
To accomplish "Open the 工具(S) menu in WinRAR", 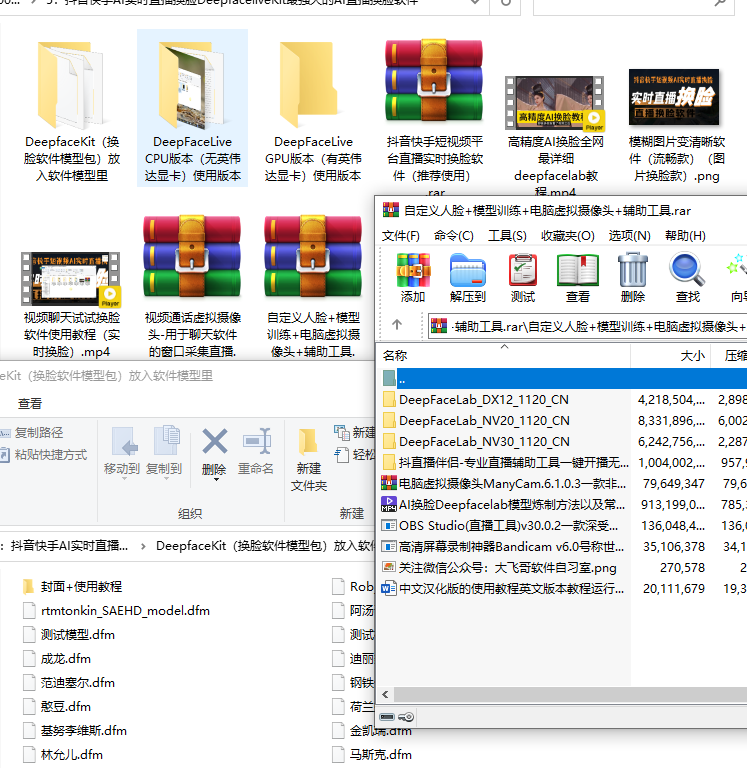I will [507, 236].
